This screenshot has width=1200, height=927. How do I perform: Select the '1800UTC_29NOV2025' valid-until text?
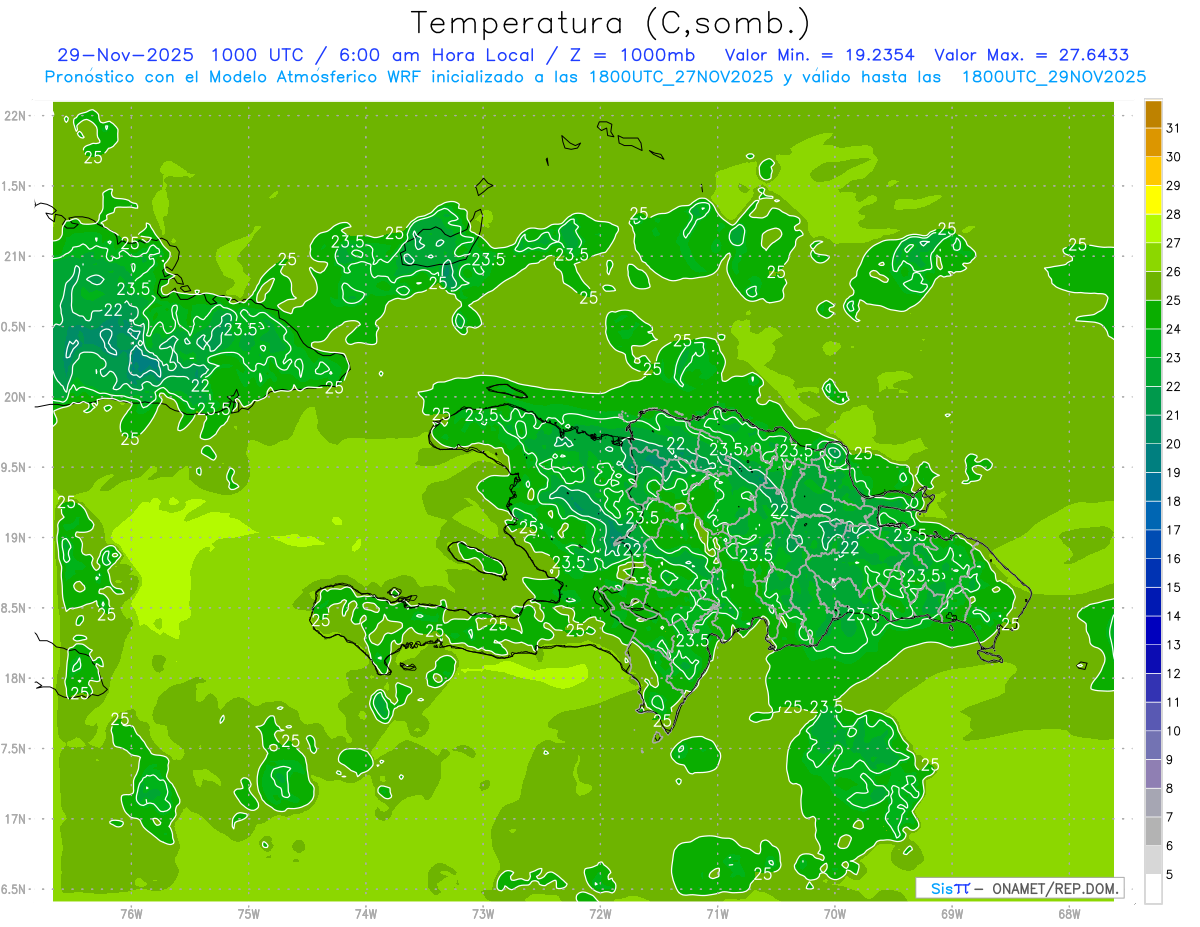point(1053,77)
